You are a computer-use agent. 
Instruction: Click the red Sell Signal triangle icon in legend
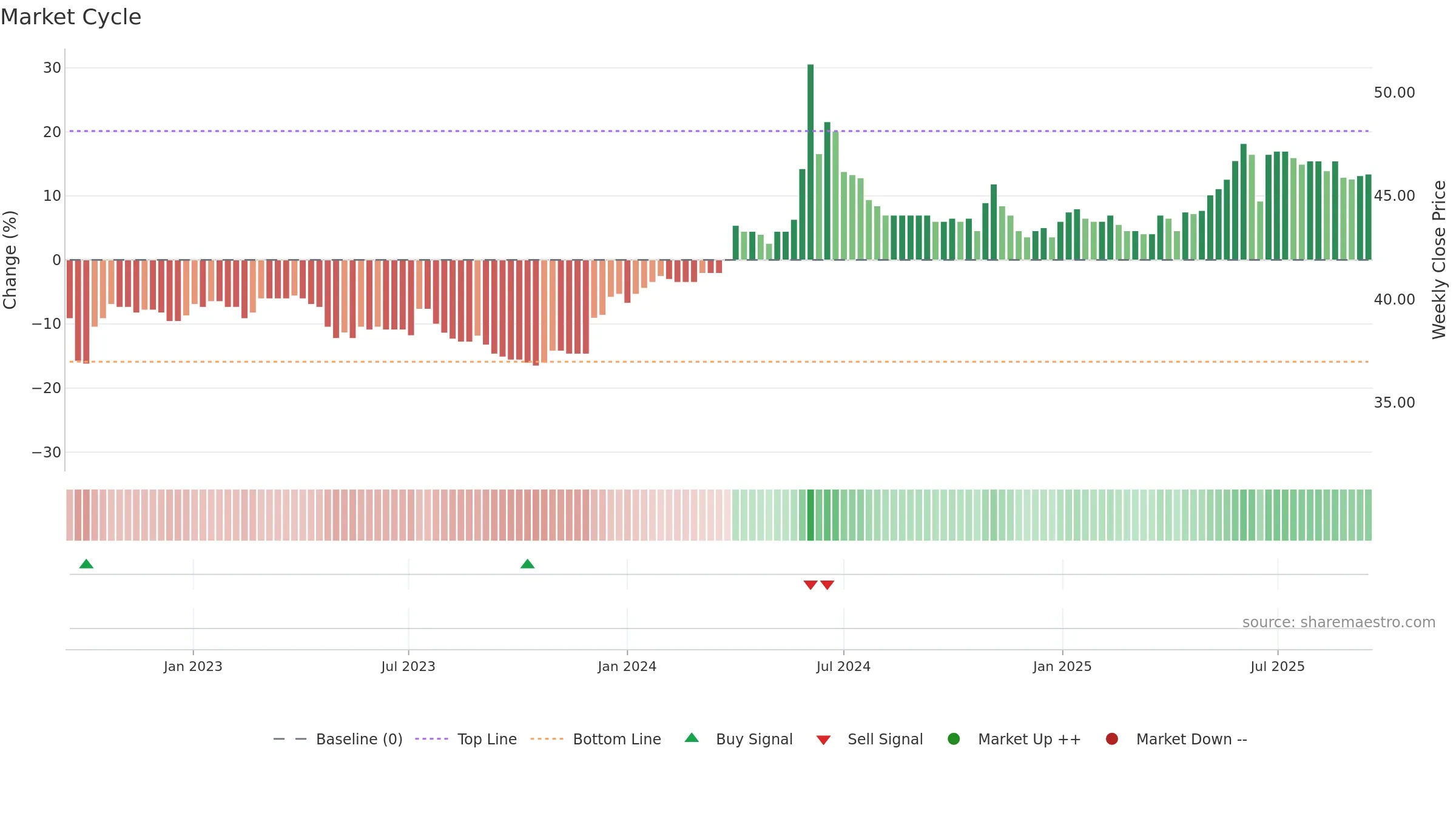(823, 740)
